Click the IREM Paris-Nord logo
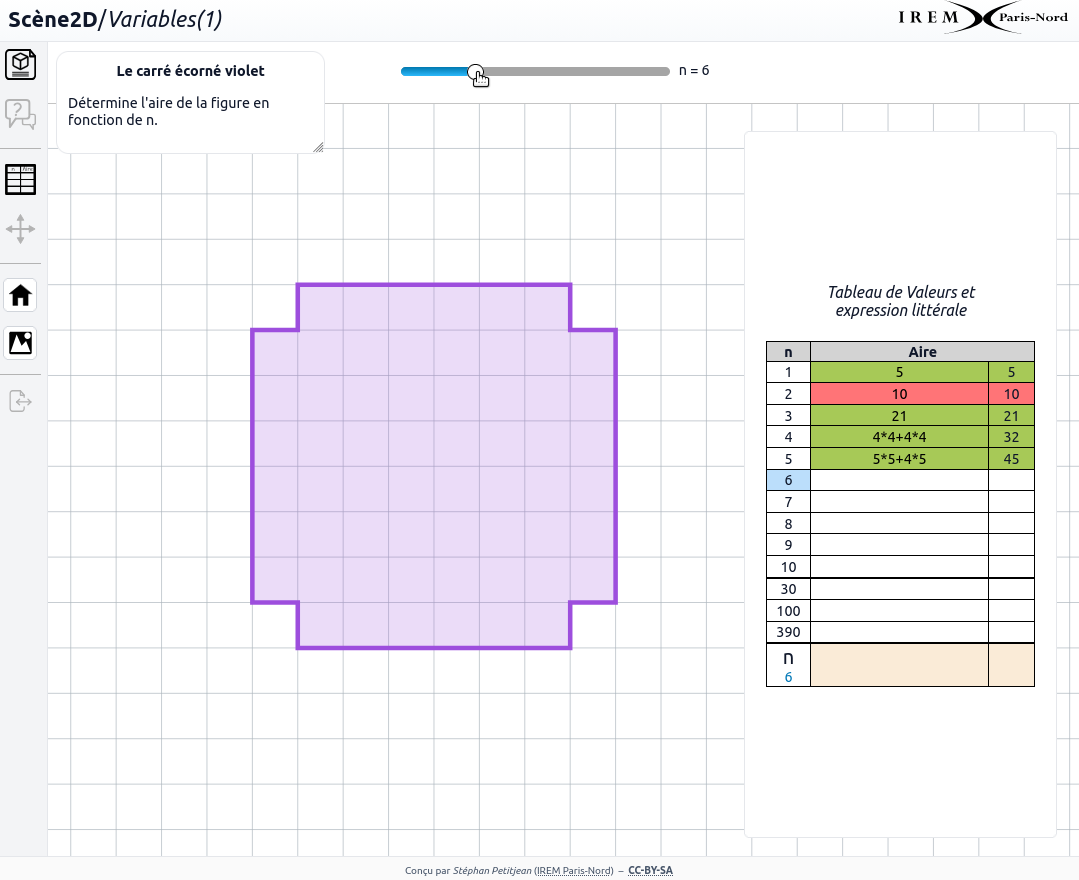The height and width of the screenshot is (880, 1079). [983, 17]
